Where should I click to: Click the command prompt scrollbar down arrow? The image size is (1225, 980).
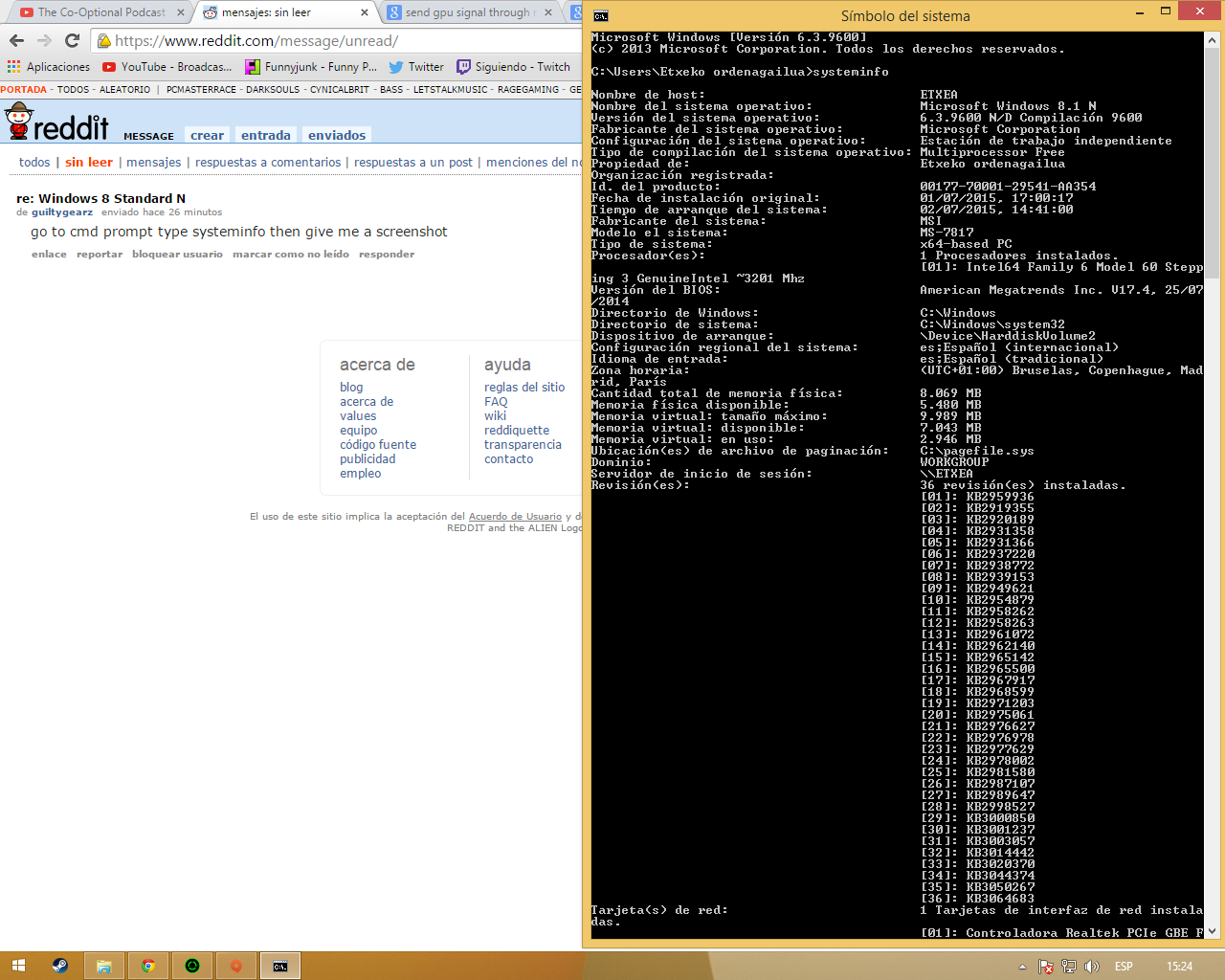[1212, 931]
